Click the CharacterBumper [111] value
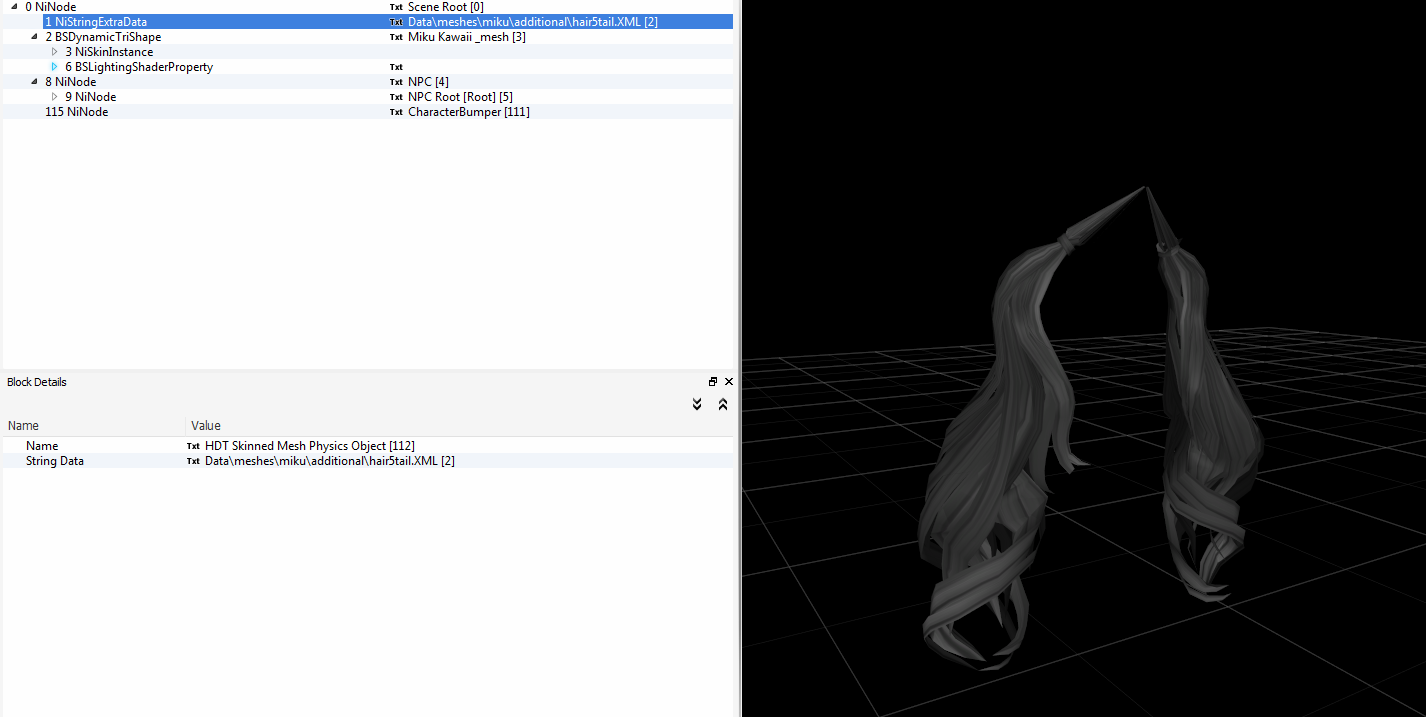This screenshot has width=1426, height=717. click(469, 112)
